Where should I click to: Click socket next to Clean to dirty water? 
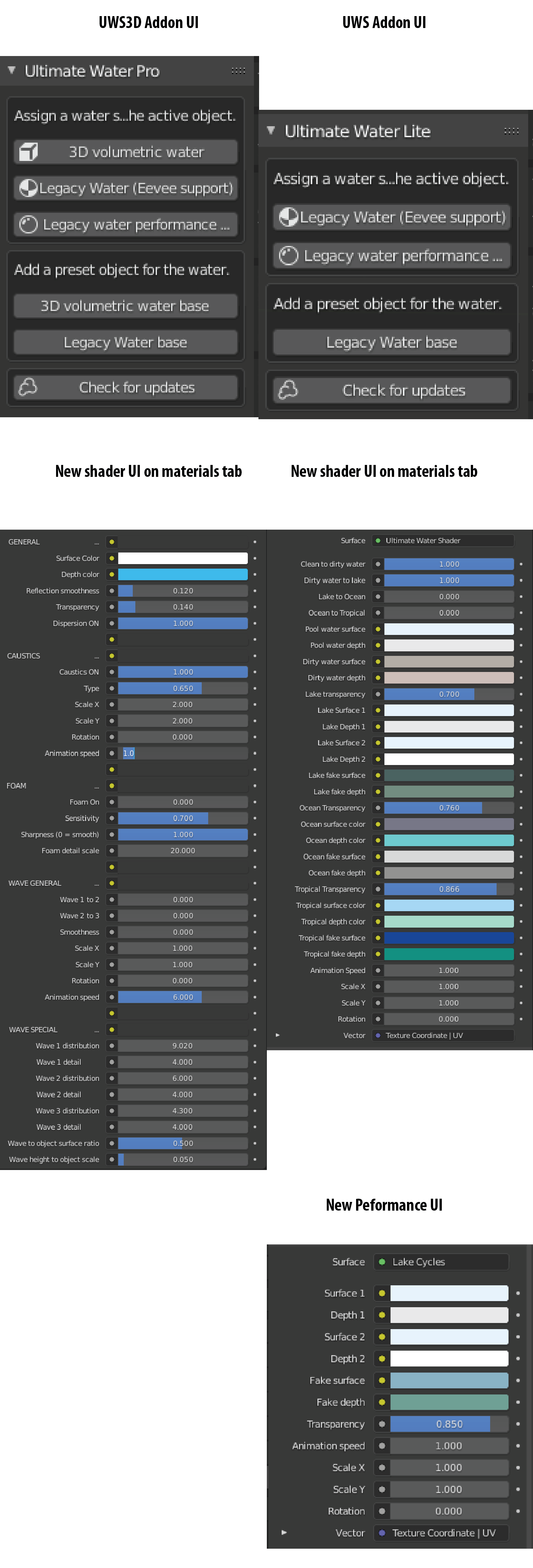(x=378, y=564)
